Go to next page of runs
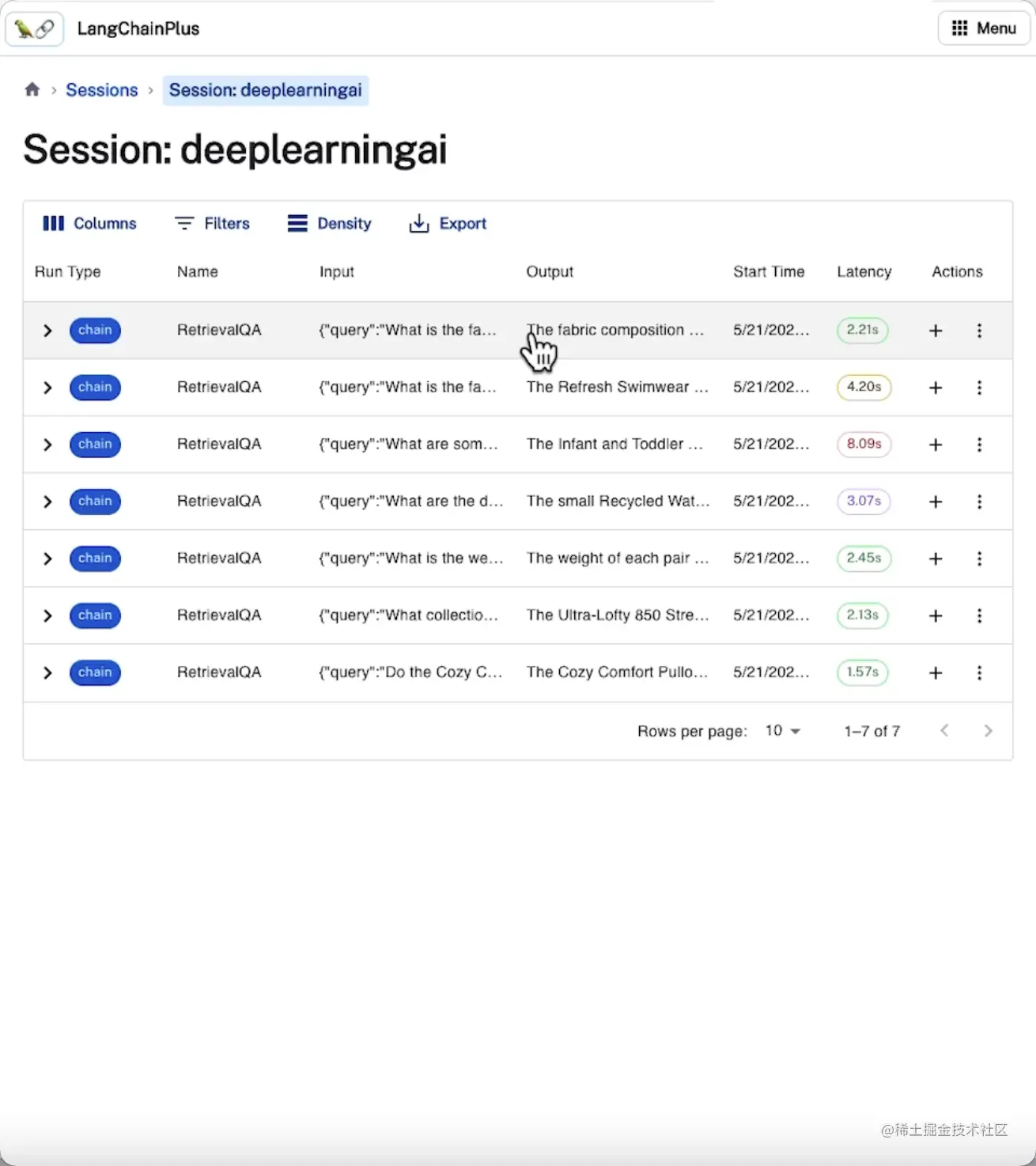This screenshot has width=1036, height=1166. click(x=988, y=731)
